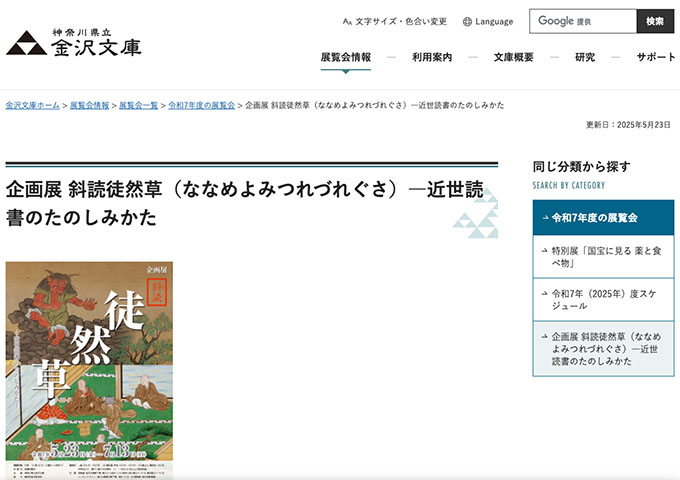Open the 文字サイズ・色合い変更 settings
The image size is (680, 480).
coord(394,21)
